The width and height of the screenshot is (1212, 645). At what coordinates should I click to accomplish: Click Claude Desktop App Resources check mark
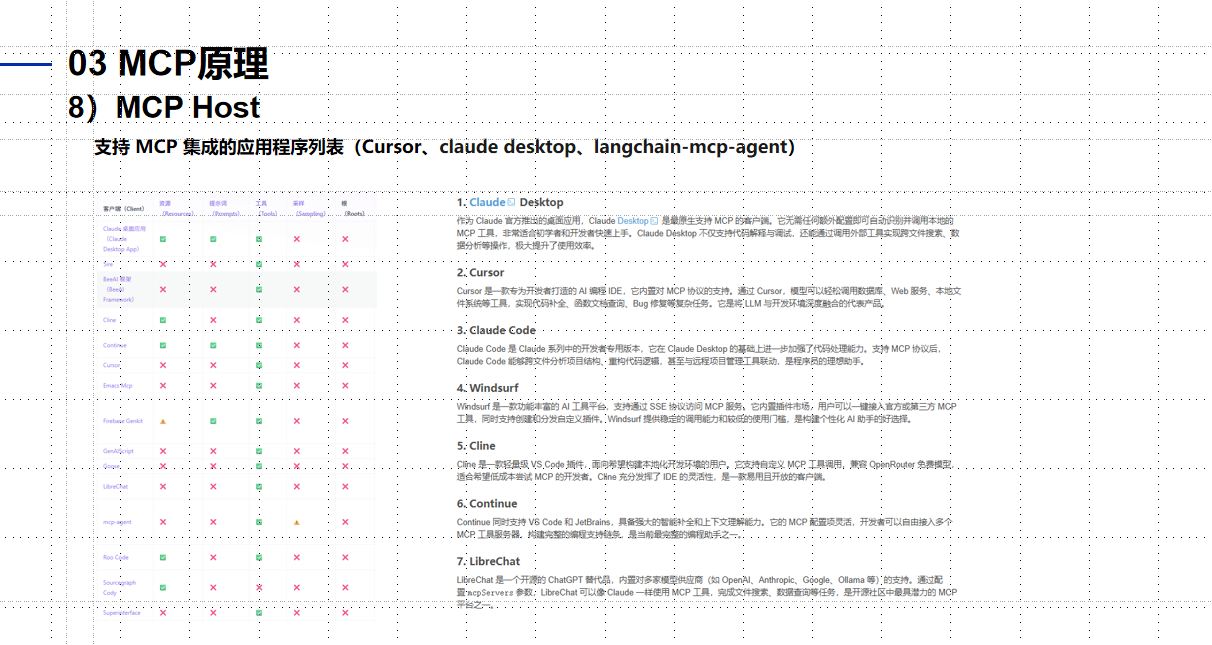pyautogui.click(x=163, y=239)
